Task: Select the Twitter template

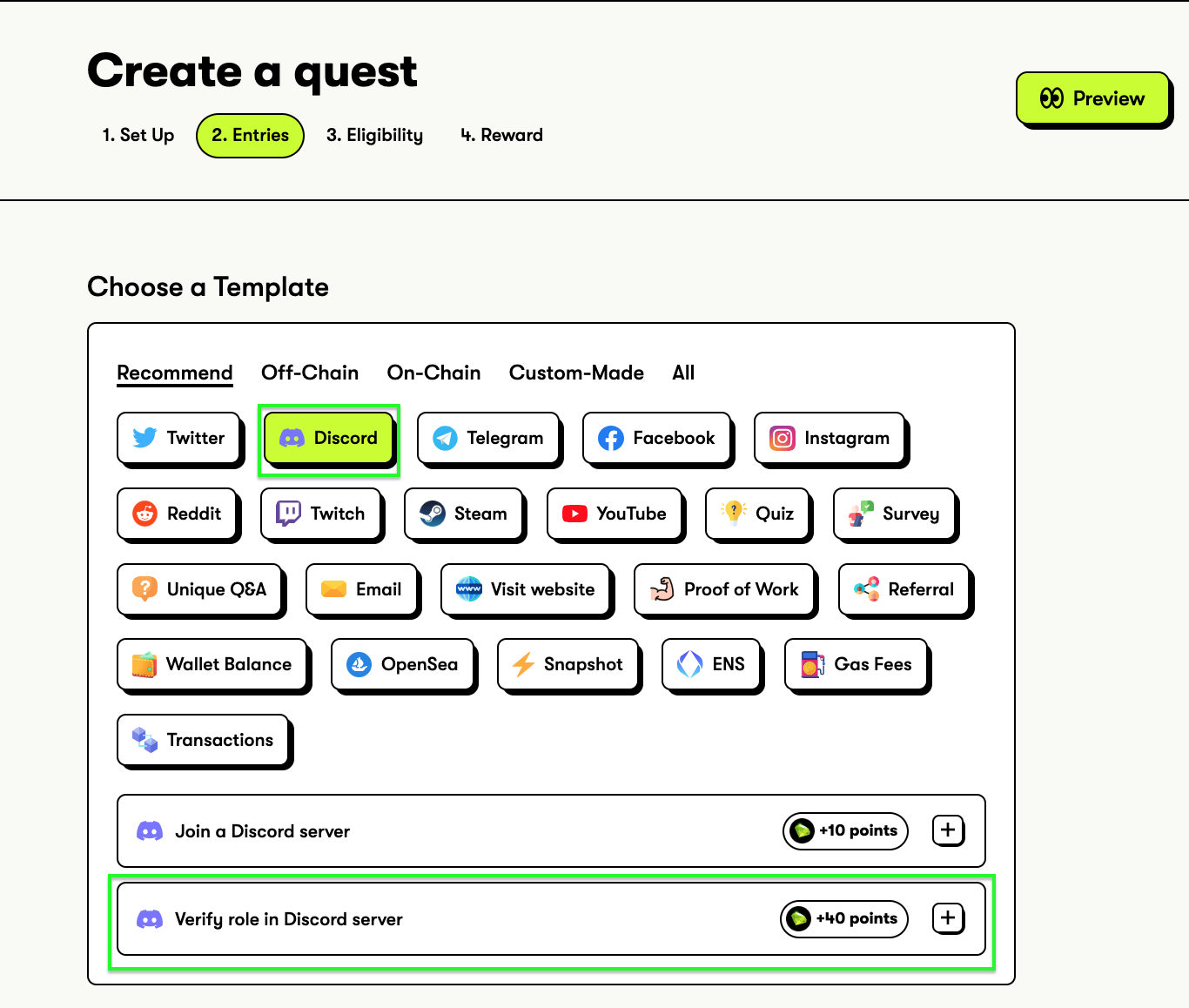Action: point(178,438)
